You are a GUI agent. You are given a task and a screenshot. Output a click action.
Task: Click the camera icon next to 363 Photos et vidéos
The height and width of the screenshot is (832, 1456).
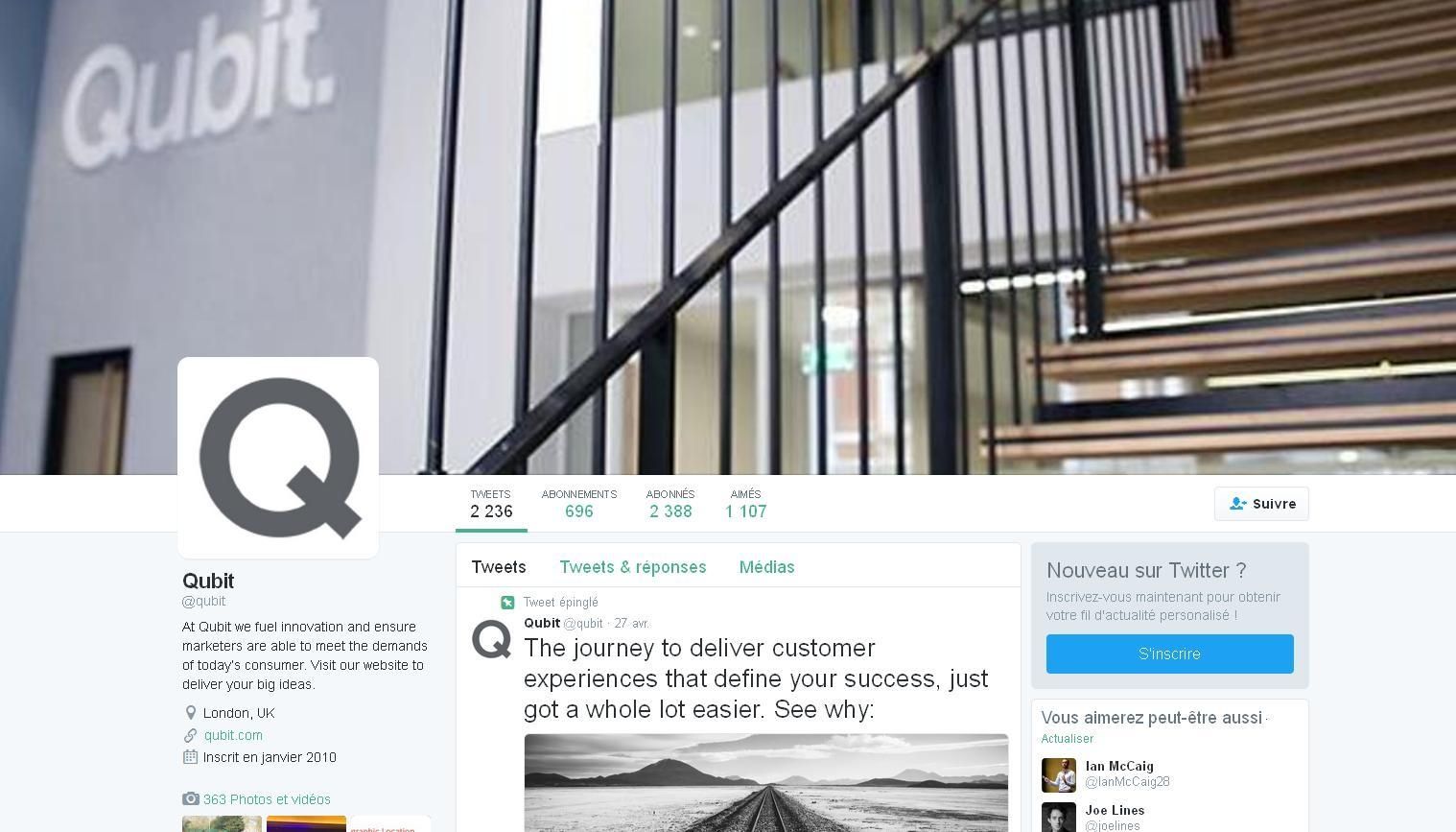[190, 798]
